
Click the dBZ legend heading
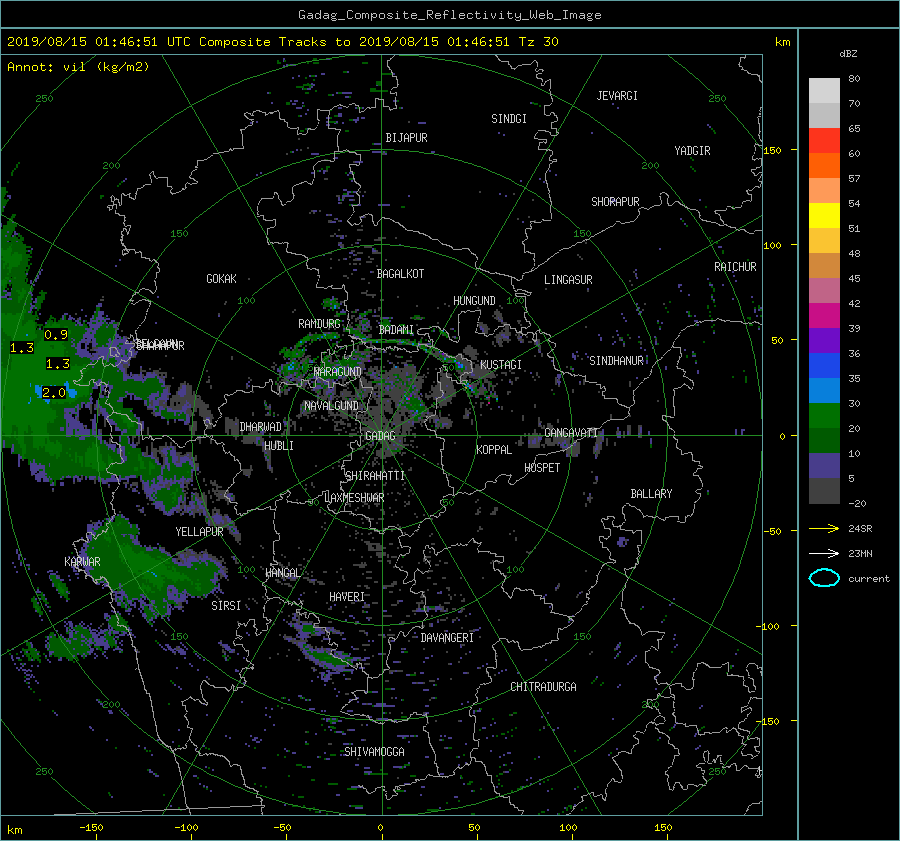tap(848, 53)
